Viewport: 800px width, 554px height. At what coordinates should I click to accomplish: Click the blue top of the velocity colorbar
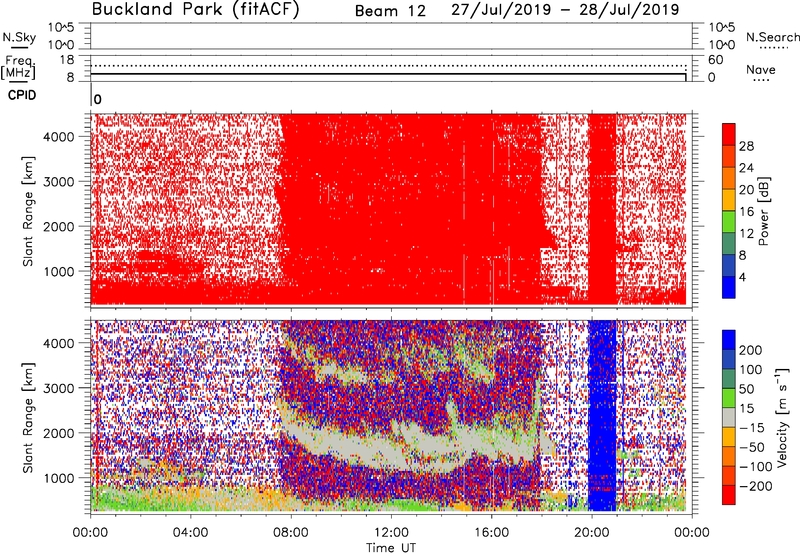click(729, 340)
